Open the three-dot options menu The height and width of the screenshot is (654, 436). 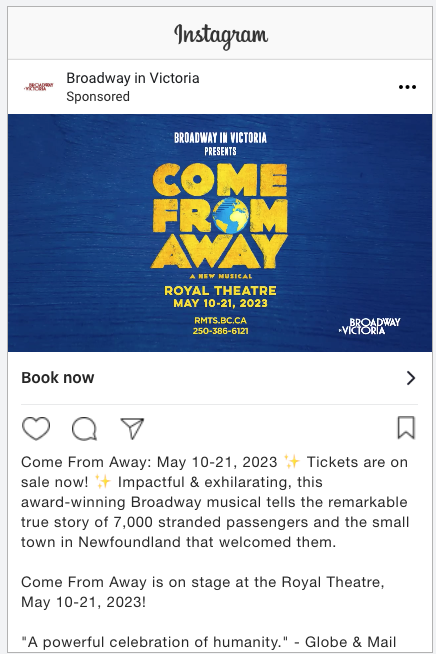[x=407, y=87]
